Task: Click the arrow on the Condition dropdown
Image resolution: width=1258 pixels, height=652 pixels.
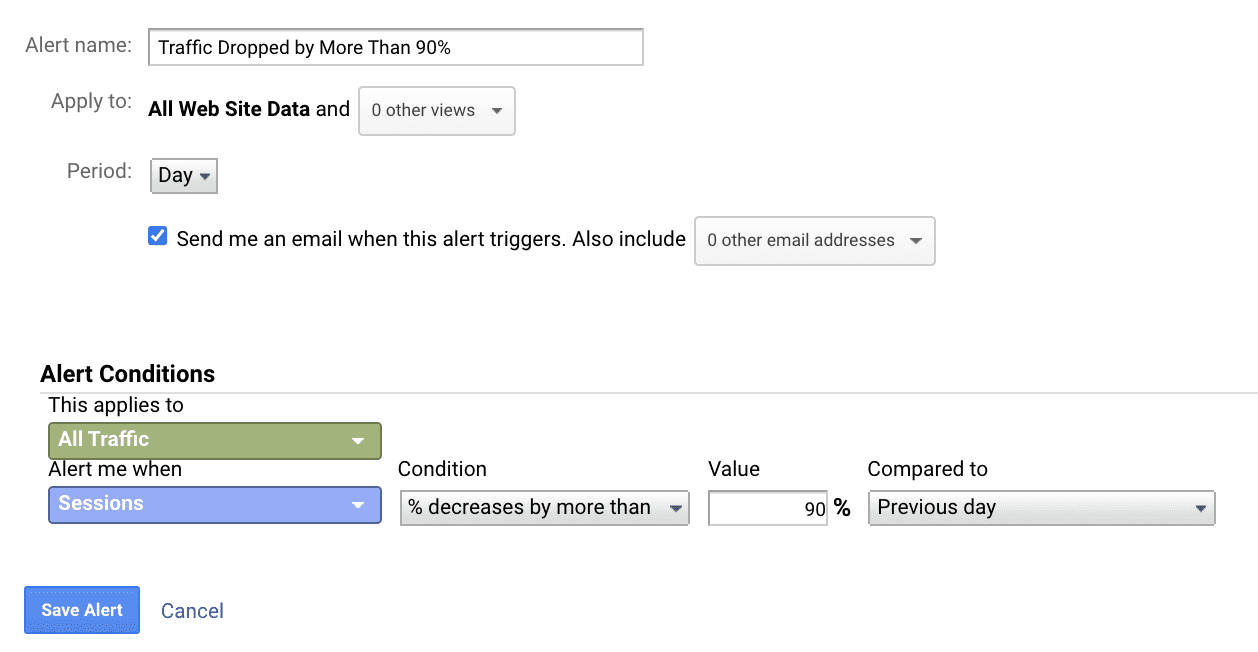Action: click(x=676, y=509)
